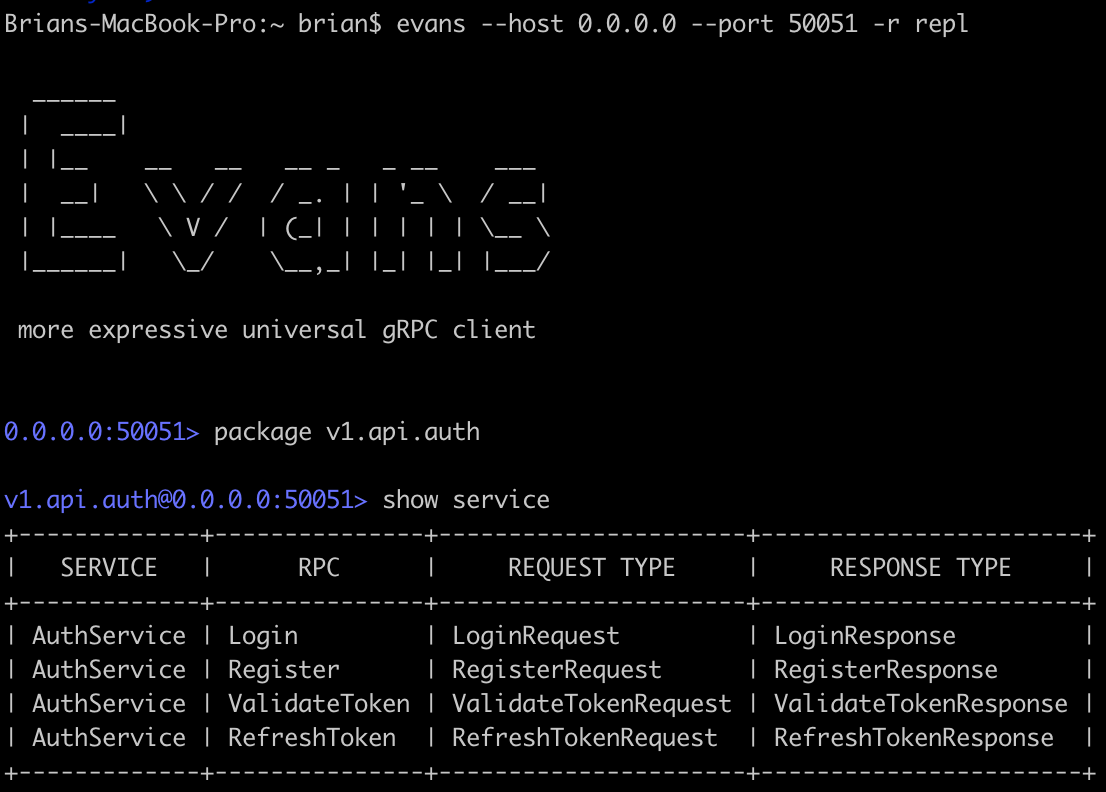1106x792 pixels.
Task: Click the ValidateToken RPC cell
Action: [319, 703]
